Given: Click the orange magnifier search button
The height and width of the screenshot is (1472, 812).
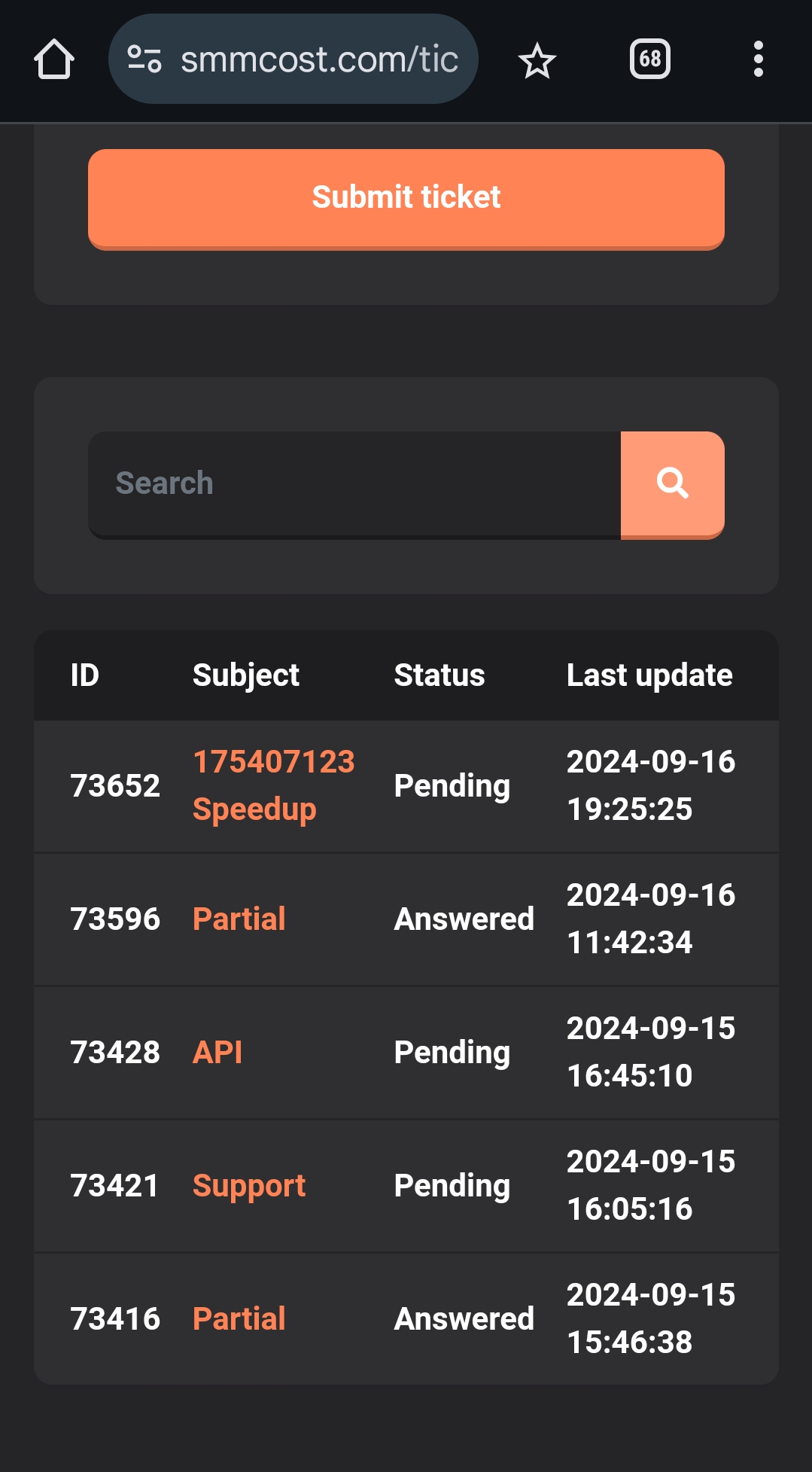Looking at the screenshot, I should (x=673, y=484).
